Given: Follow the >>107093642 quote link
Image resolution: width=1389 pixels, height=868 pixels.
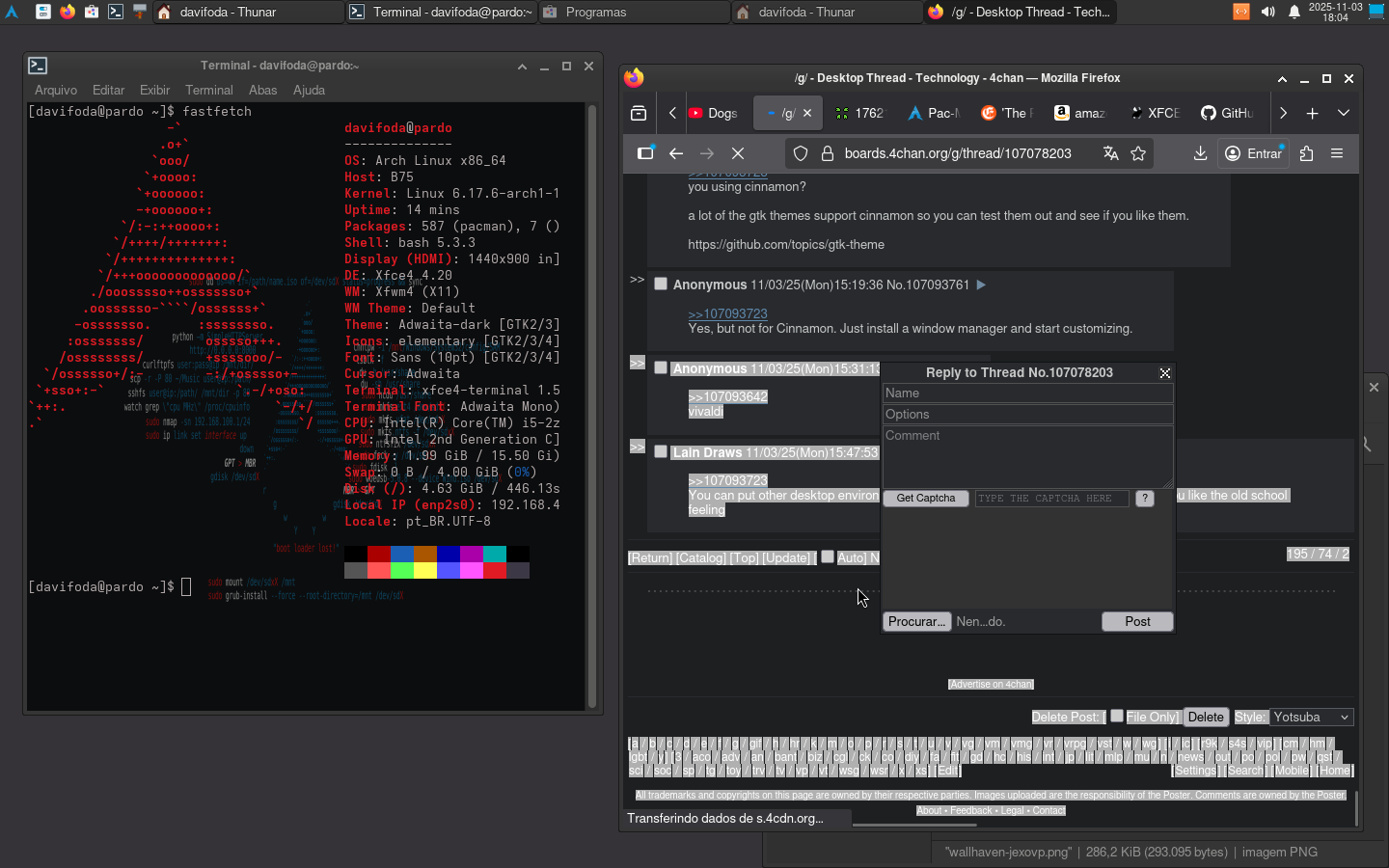Looking at the screenshot, I should (x=728, y=396).
